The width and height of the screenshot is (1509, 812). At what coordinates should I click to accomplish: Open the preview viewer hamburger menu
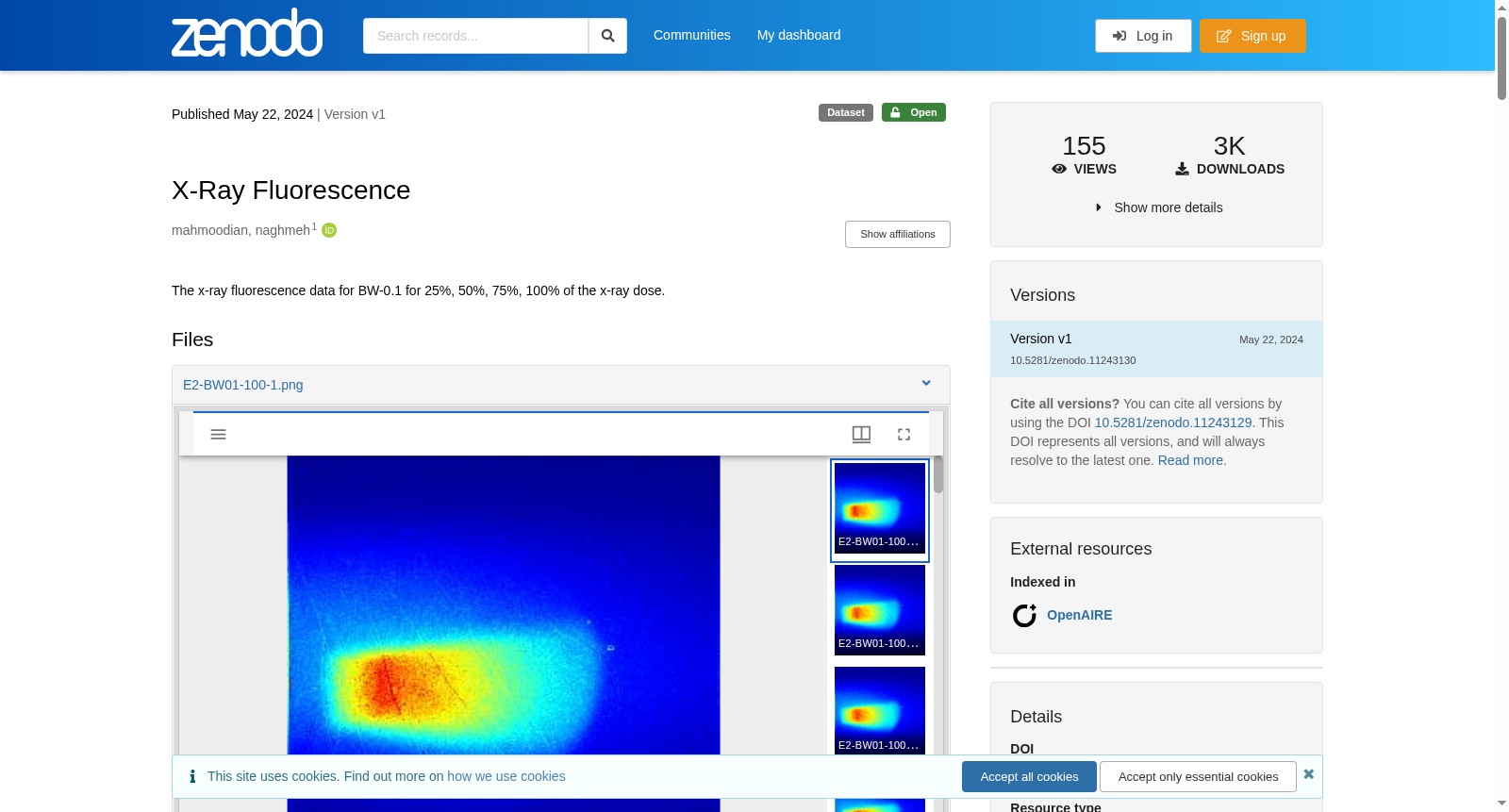(x=218, y=434)
